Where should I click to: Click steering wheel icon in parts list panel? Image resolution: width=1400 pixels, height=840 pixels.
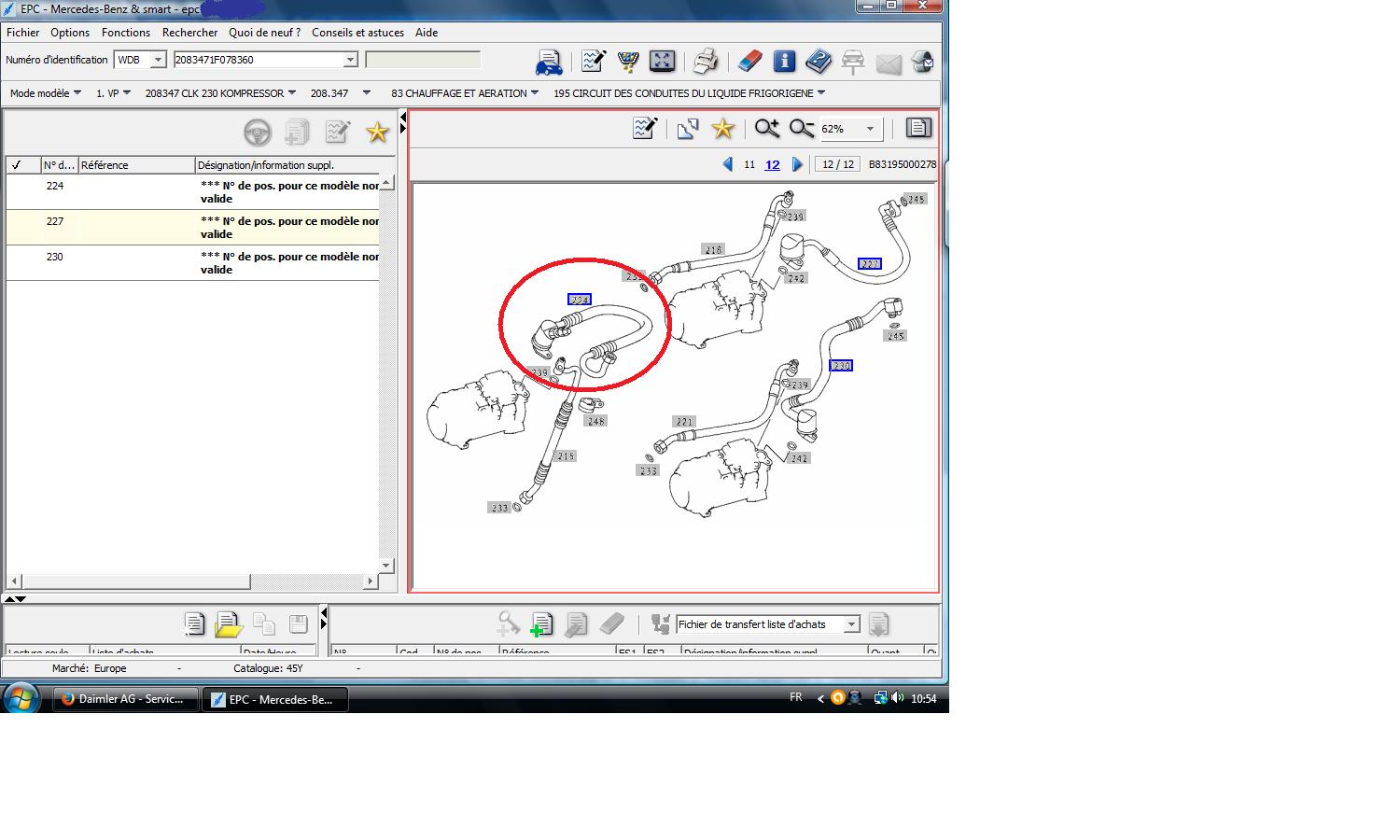tap(257, 133)
